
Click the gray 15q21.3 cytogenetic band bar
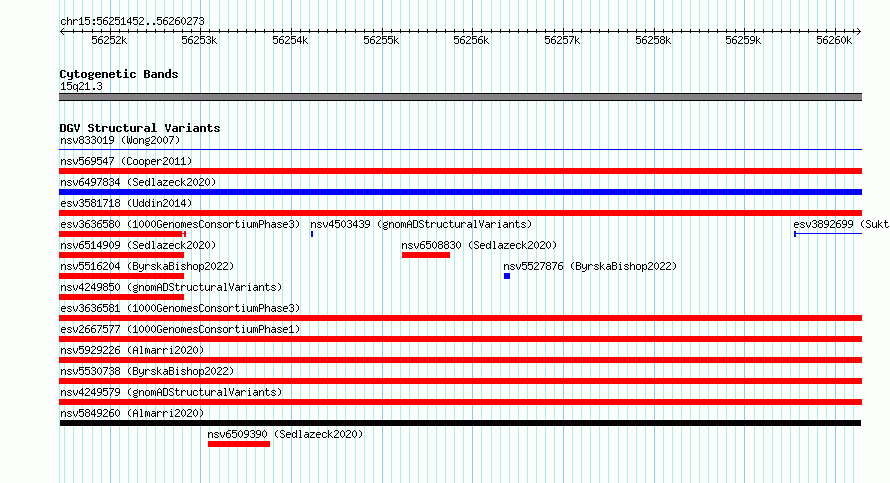click(460, 97)
